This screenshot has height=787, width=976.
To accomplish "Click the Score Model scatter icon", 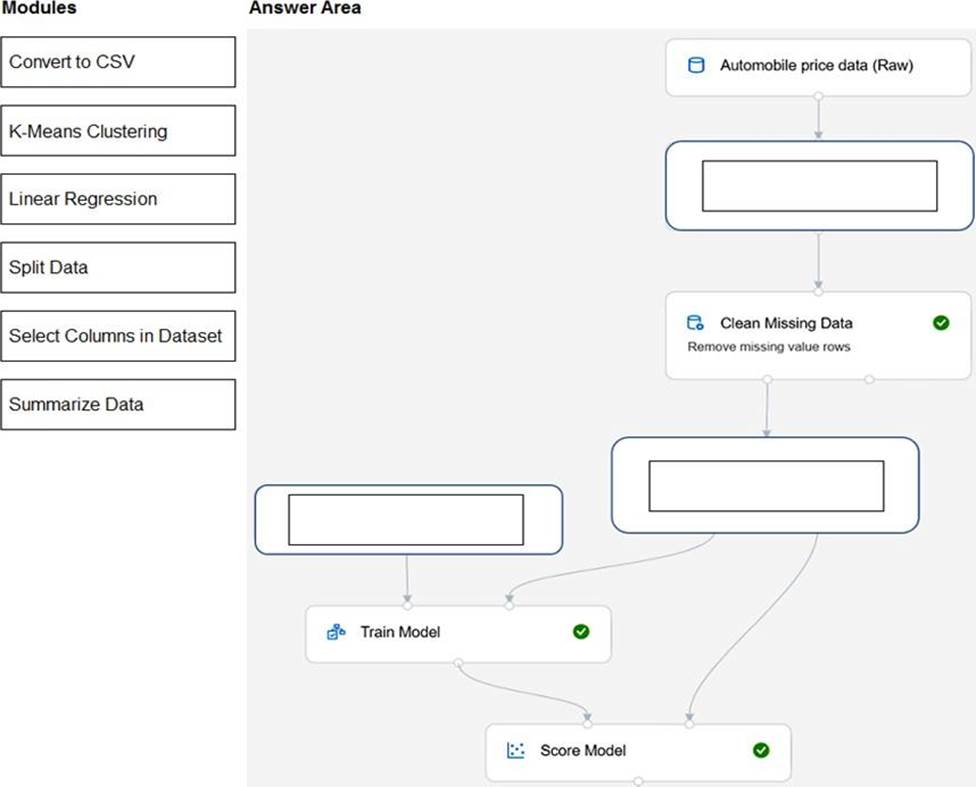I will click(x=516, y=750).
